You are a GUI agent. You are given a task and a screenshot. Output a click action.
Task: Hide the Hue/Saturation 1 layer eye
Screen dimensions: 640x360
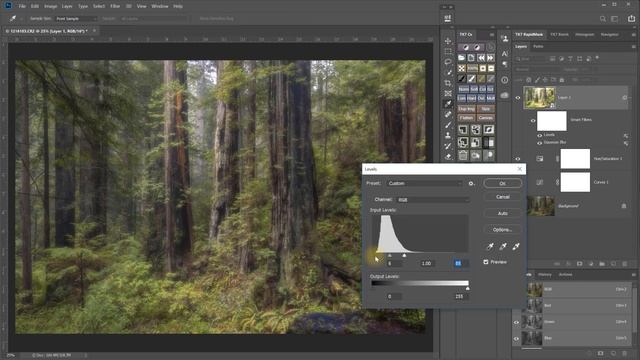518,159
